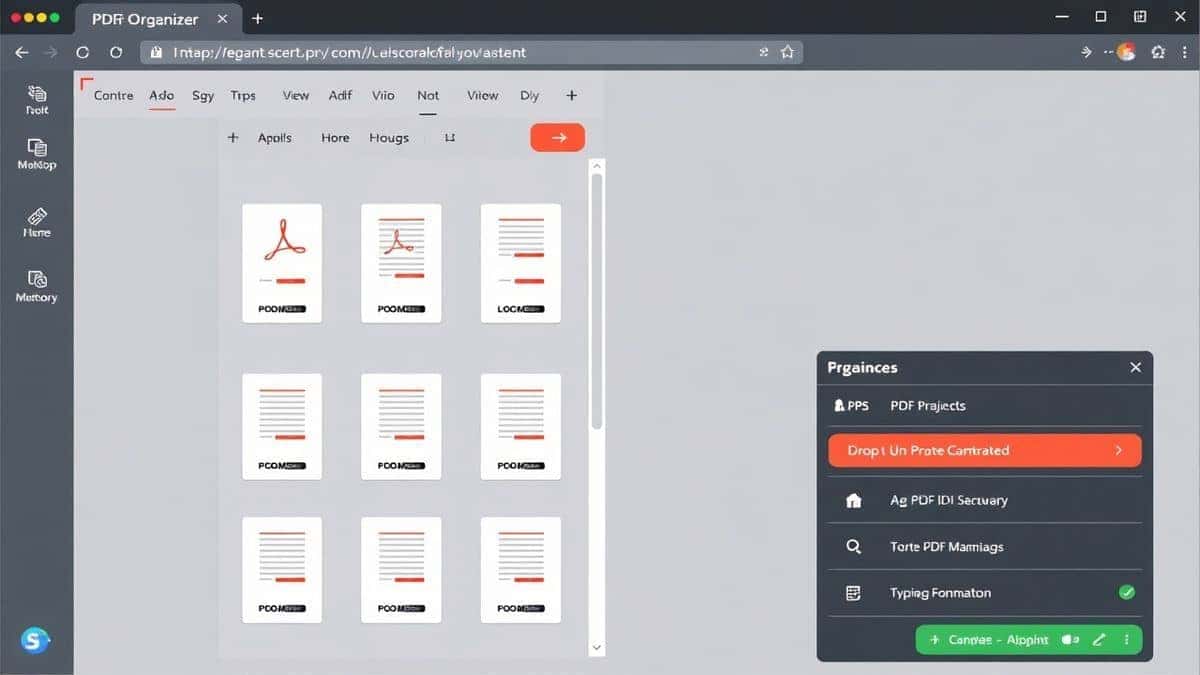The height and width of the screenshot is (675, 1200).
Task: Click the orange arrow button
Action: click(558, 138)
